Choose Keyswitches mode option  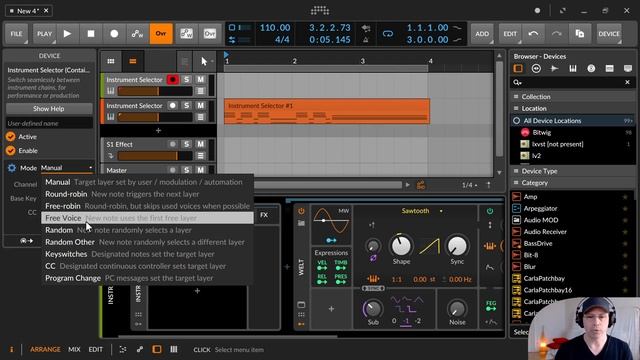click(147, 254)
